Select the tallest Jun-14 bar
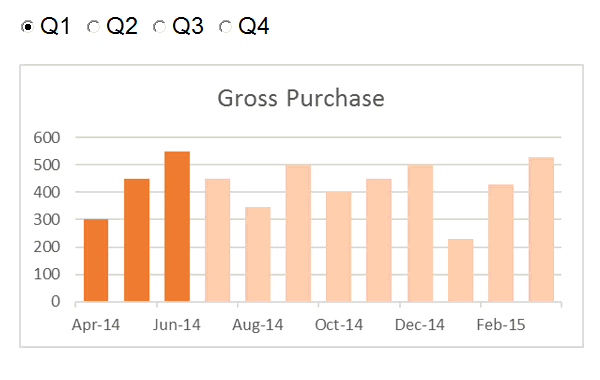 (x=177, y=227)
